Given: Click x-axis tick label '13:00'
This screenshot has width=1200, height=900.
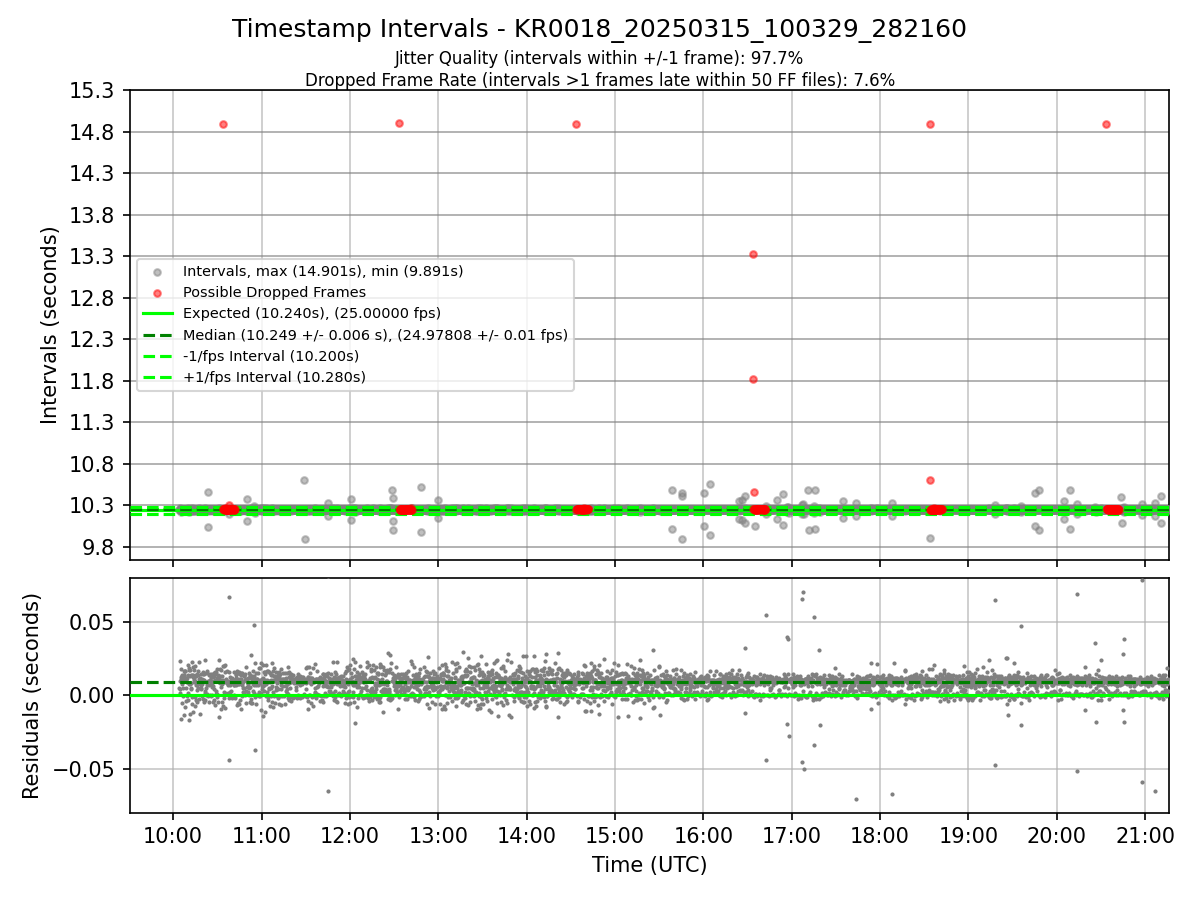Looking at the screenshot, I should tap(438, 835).
